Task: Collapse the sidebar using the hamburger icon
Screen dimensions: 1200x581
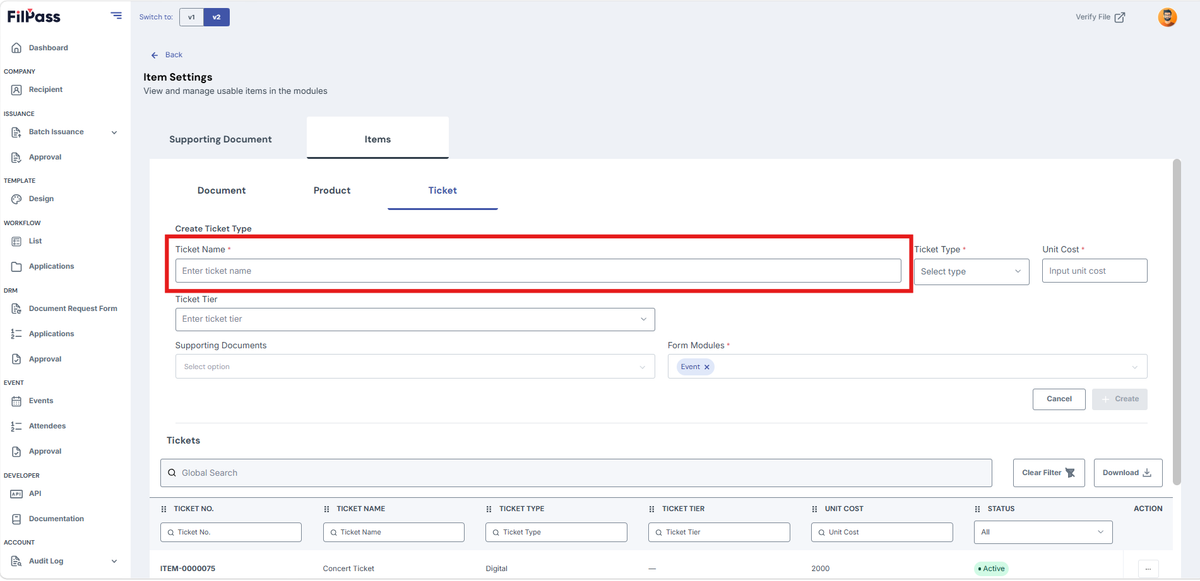Action: (116, 16)
